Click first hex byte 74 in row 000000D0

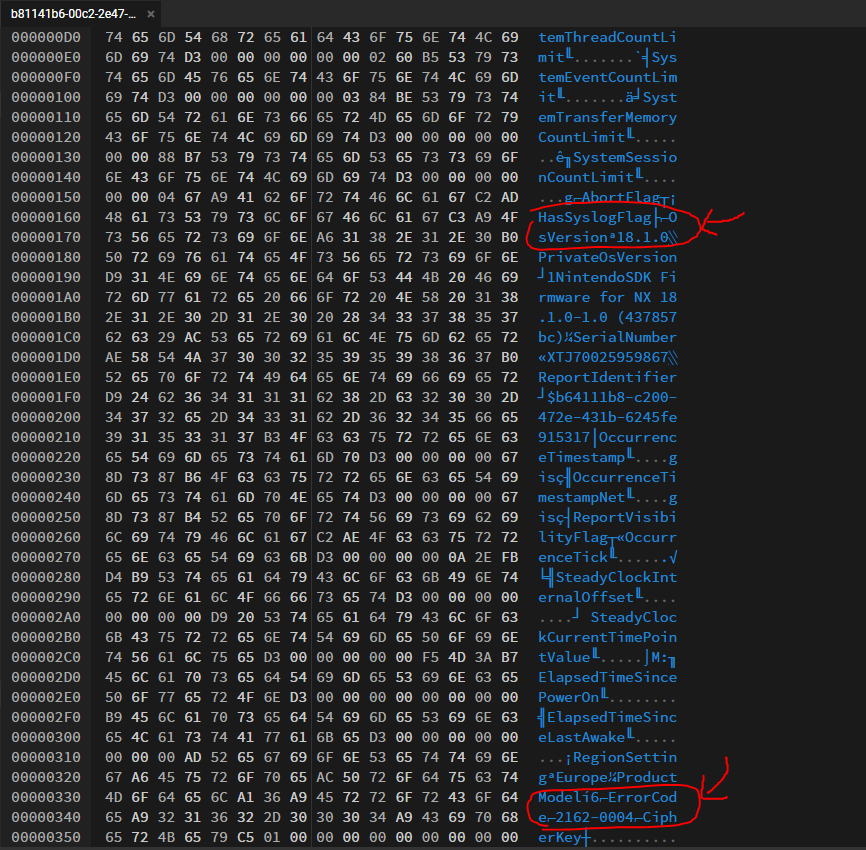point(114,38)
